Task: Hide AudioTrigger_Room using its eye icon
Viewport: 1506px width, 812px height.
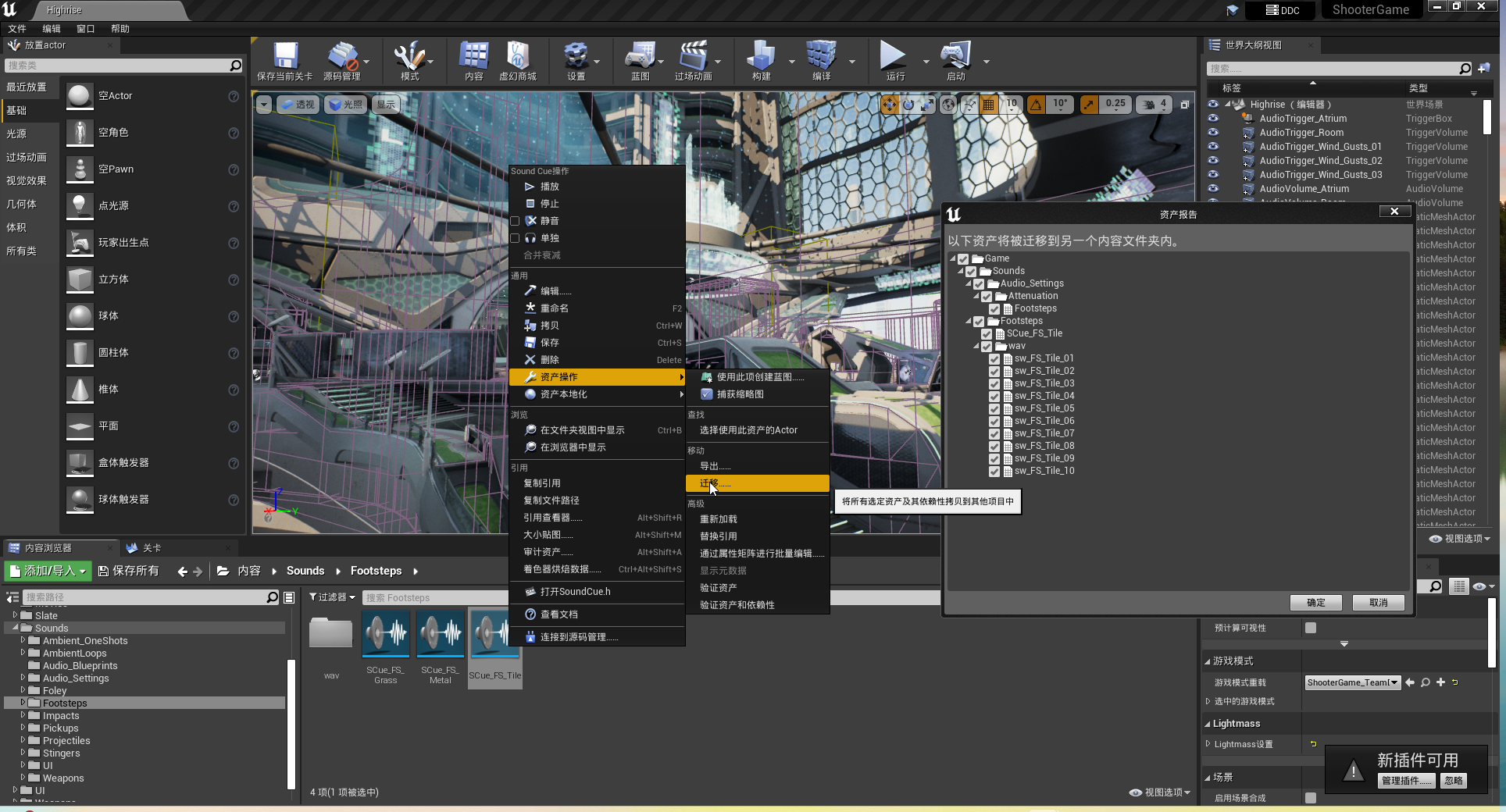Action: coord(1213,133)
